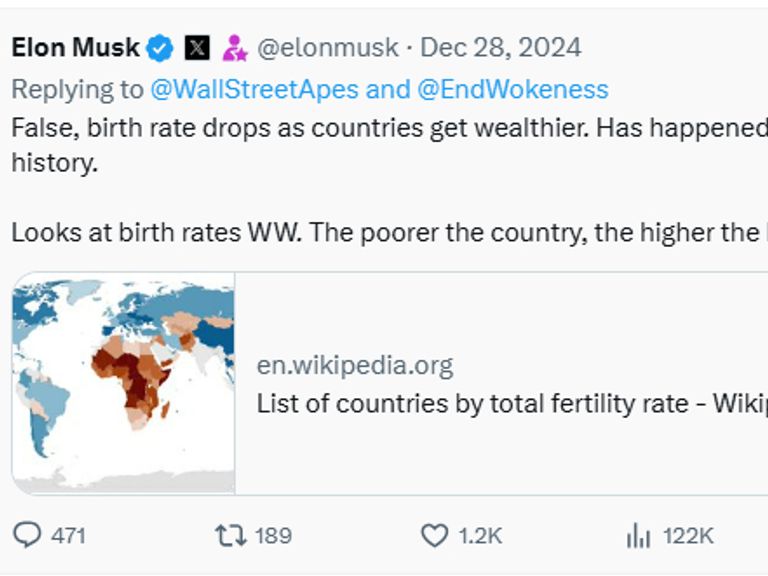
Task: Like the post with the heart icon
Action: [x=434, y=536]
